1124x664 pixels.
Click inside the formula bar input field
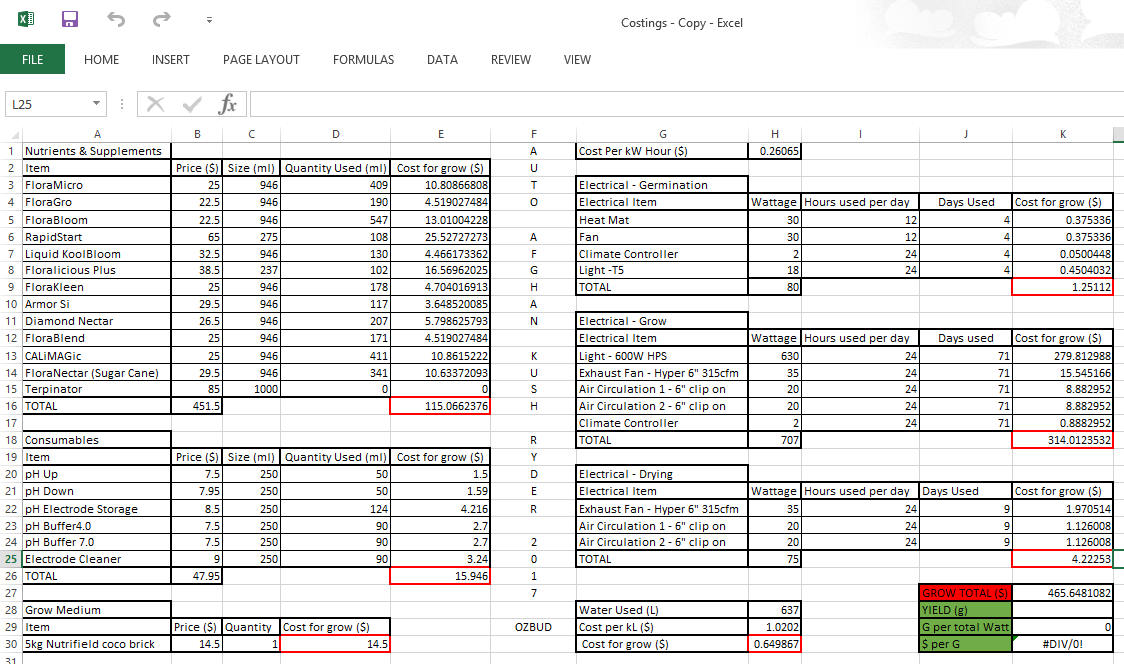(x=687, y=104)
